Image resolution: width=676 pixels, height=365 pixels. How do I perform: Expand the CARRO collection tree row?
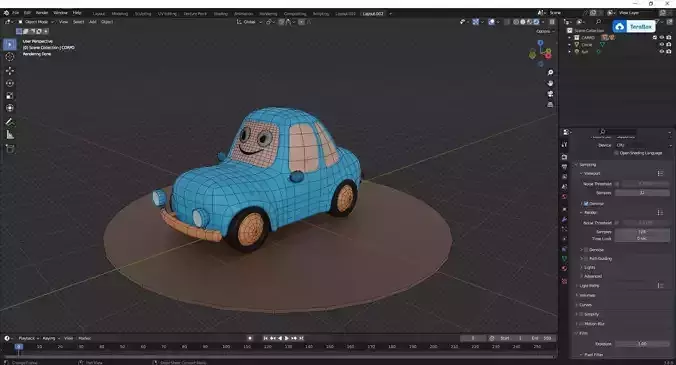[570, 37]
